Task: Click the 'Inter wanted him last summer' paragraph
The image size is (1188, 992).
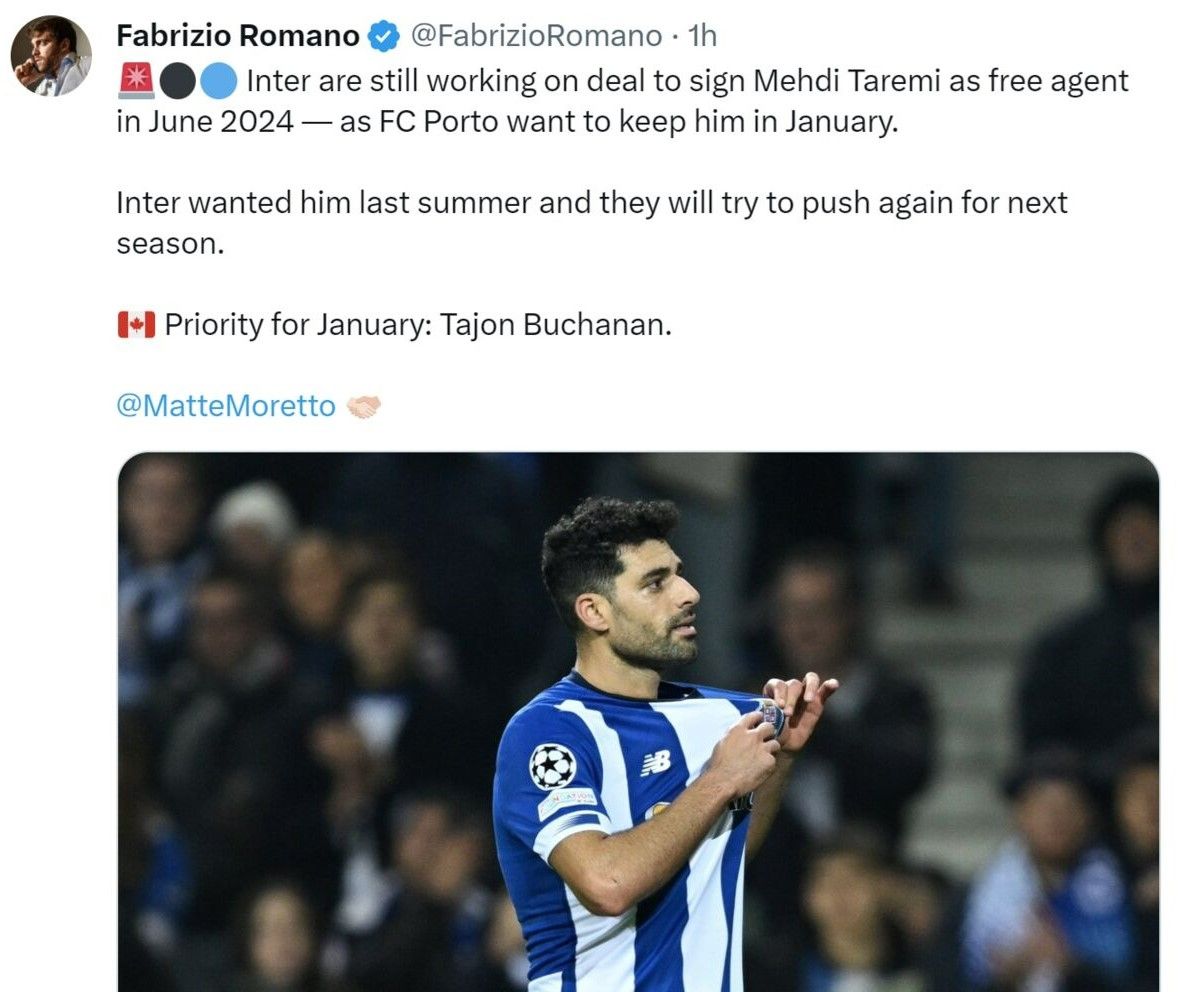Action: (x=592, y=223)
